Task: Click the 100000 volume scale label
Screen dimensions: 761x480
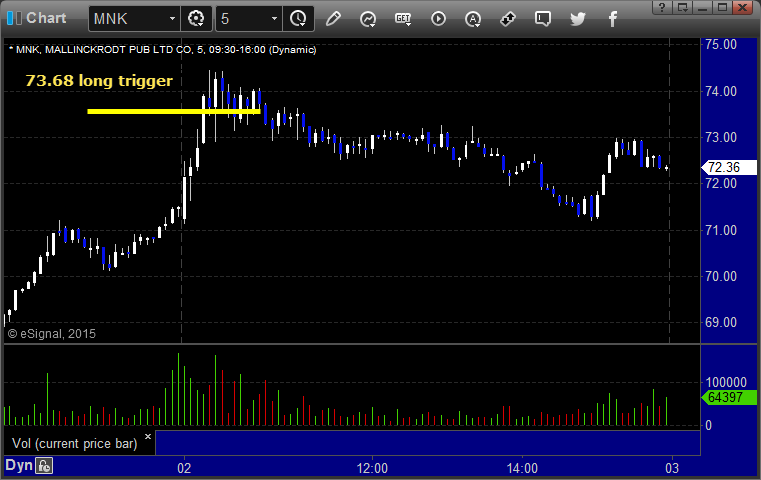Action: pos(726,382)
